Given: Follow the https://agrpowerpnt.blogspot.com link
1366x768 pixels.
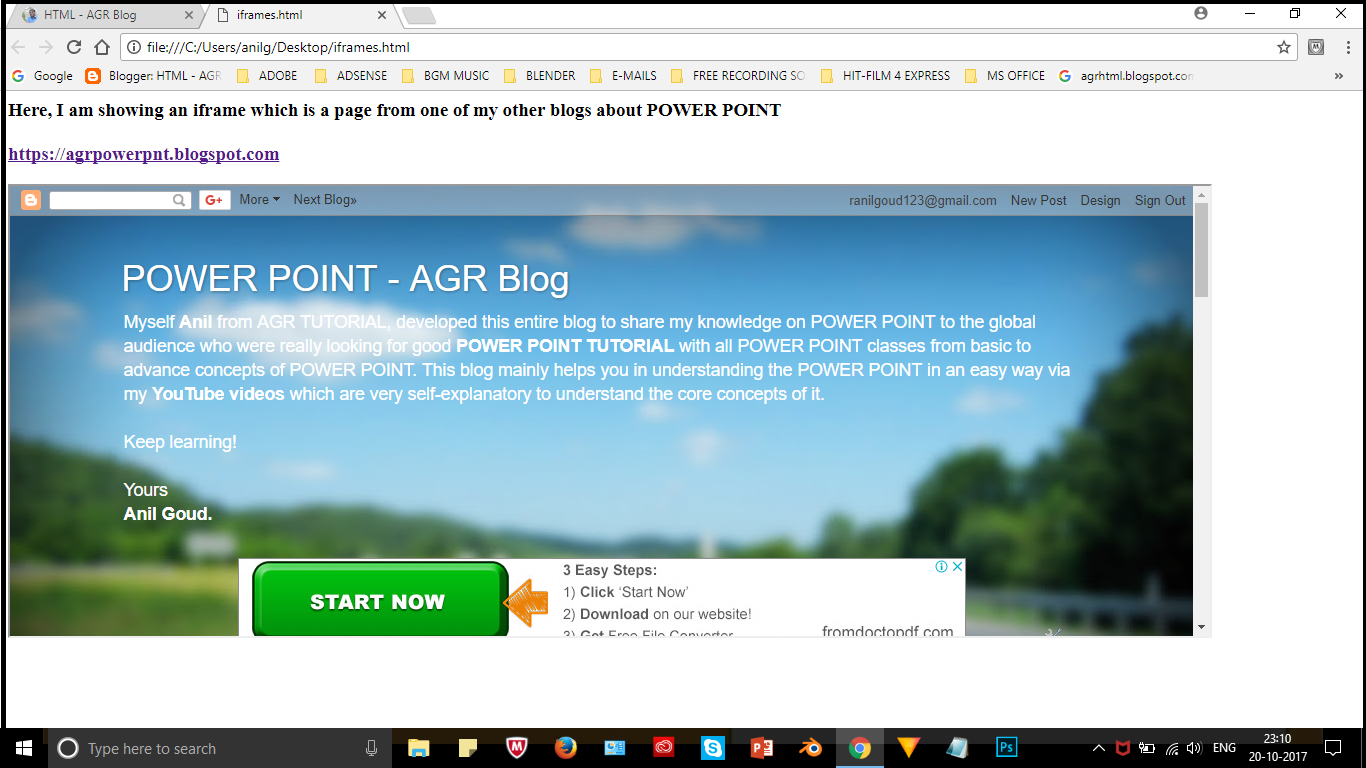Looking at the screenshot, I should click(x=144, y=154).
